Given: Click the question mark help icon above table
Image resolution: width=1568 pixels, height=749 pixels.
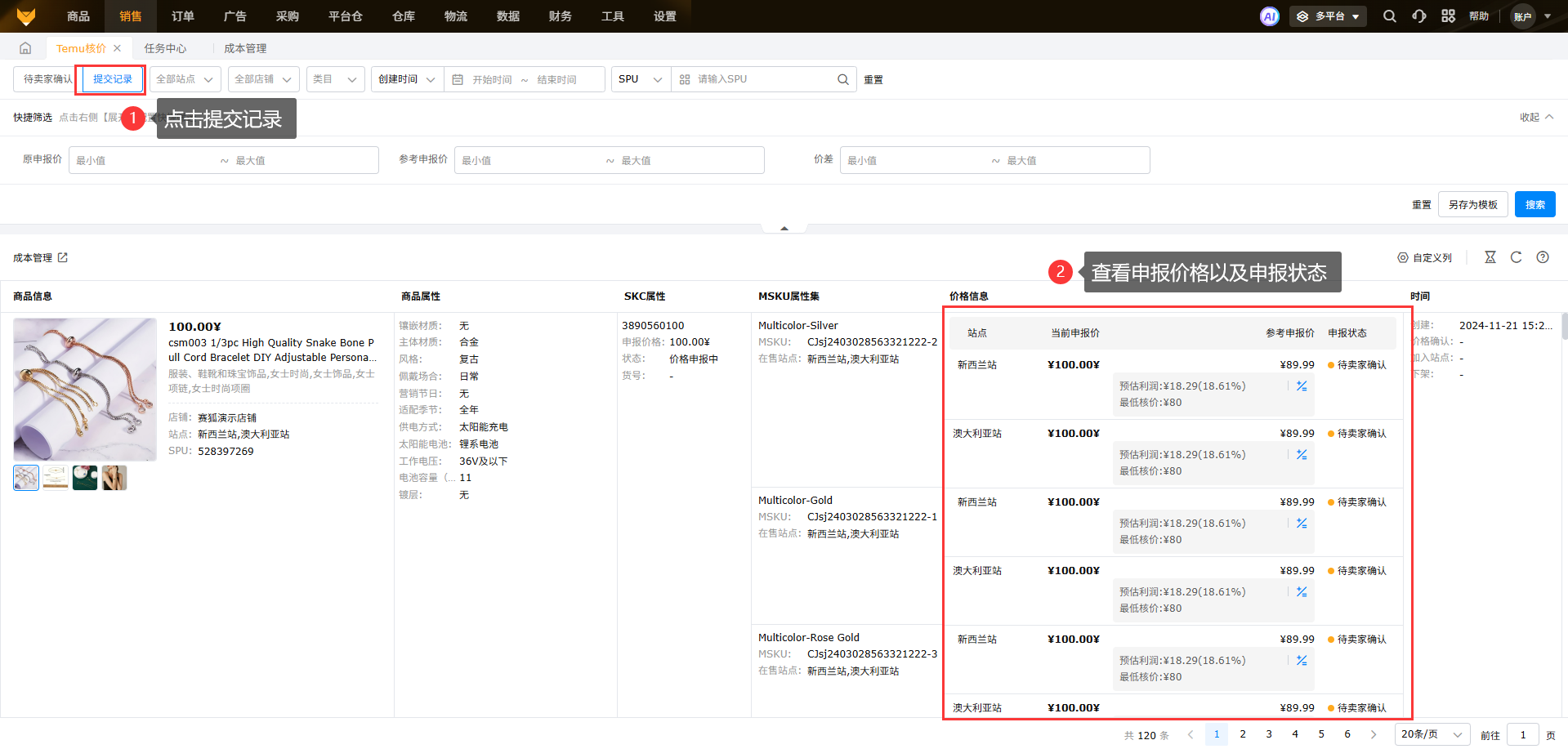Looking at the screenshot, I should pyautogui.click(x=1543, y=257).
